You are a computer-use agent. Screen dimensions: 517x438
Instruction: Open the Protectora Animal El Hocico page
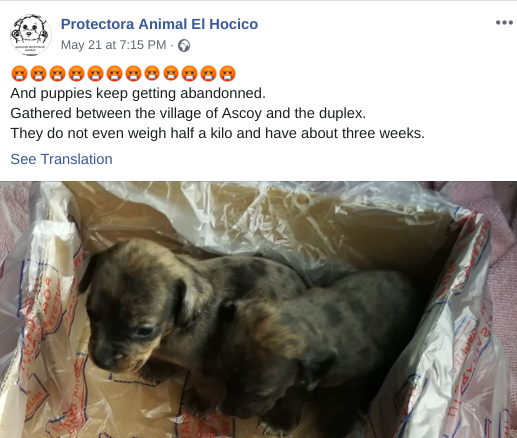click(x=159, y=24)
